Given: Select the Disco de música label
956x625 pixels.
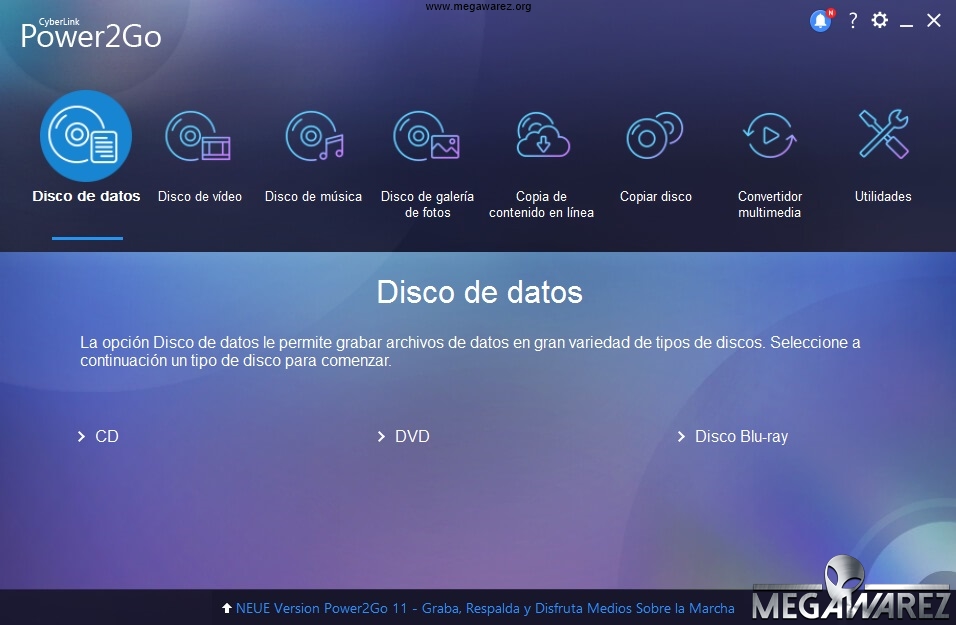Looking at the screenshot, I should pyautogui.click(x=313, y=196).
